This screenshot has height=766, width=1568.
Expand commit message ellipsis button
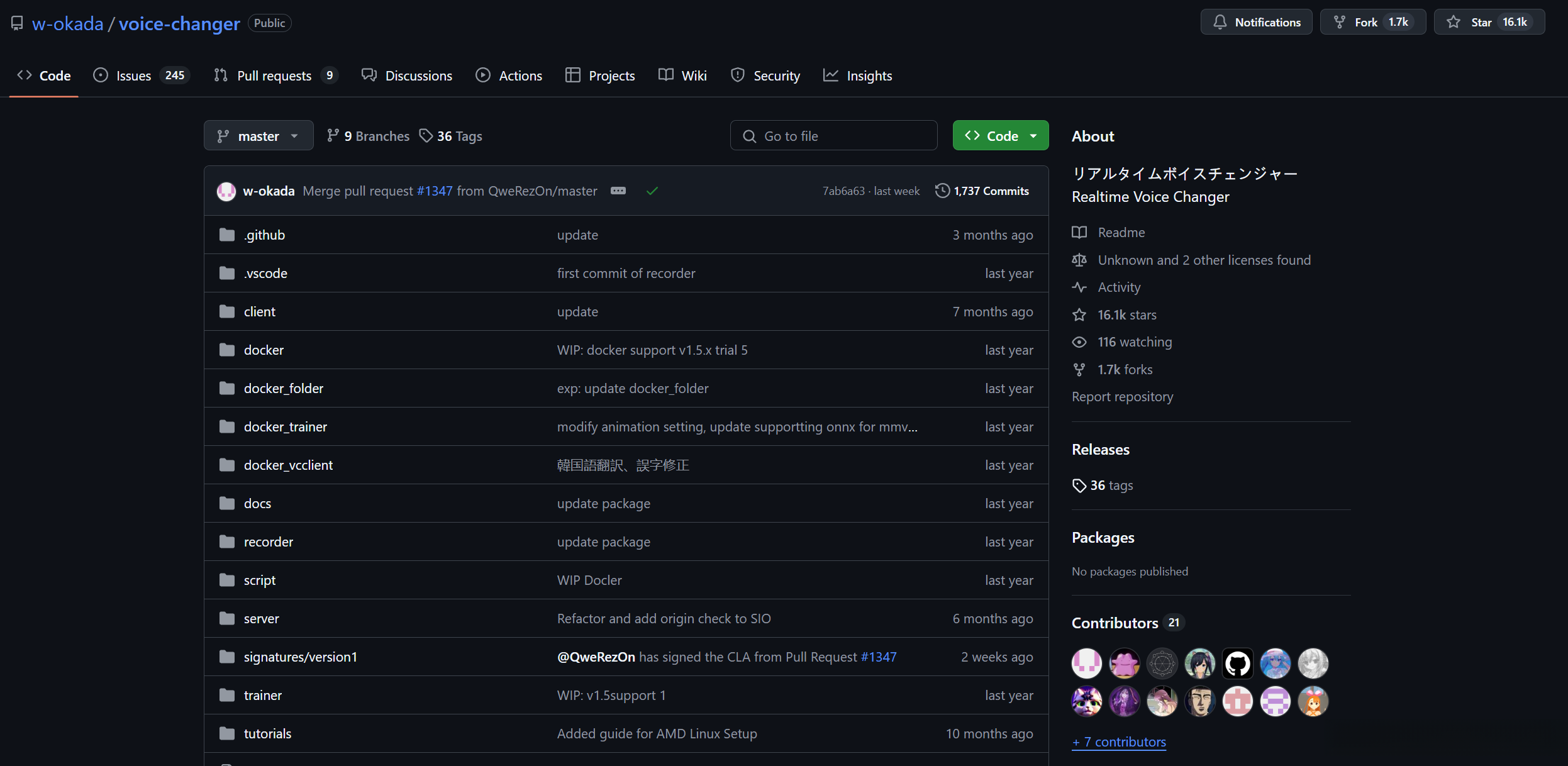(x=618, y=191)
